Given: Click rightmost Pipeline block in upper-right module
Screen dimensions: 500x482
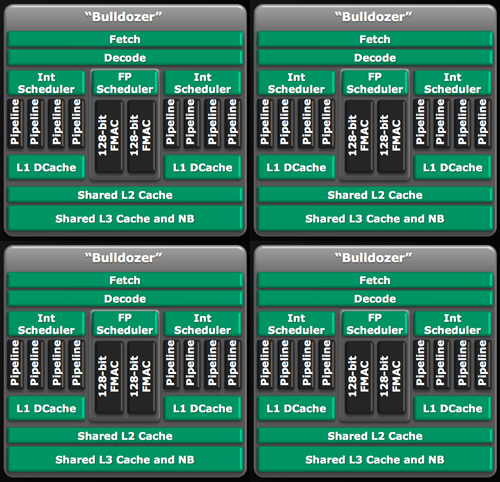Looking at the screenshot, I should [x=483, y=122].
